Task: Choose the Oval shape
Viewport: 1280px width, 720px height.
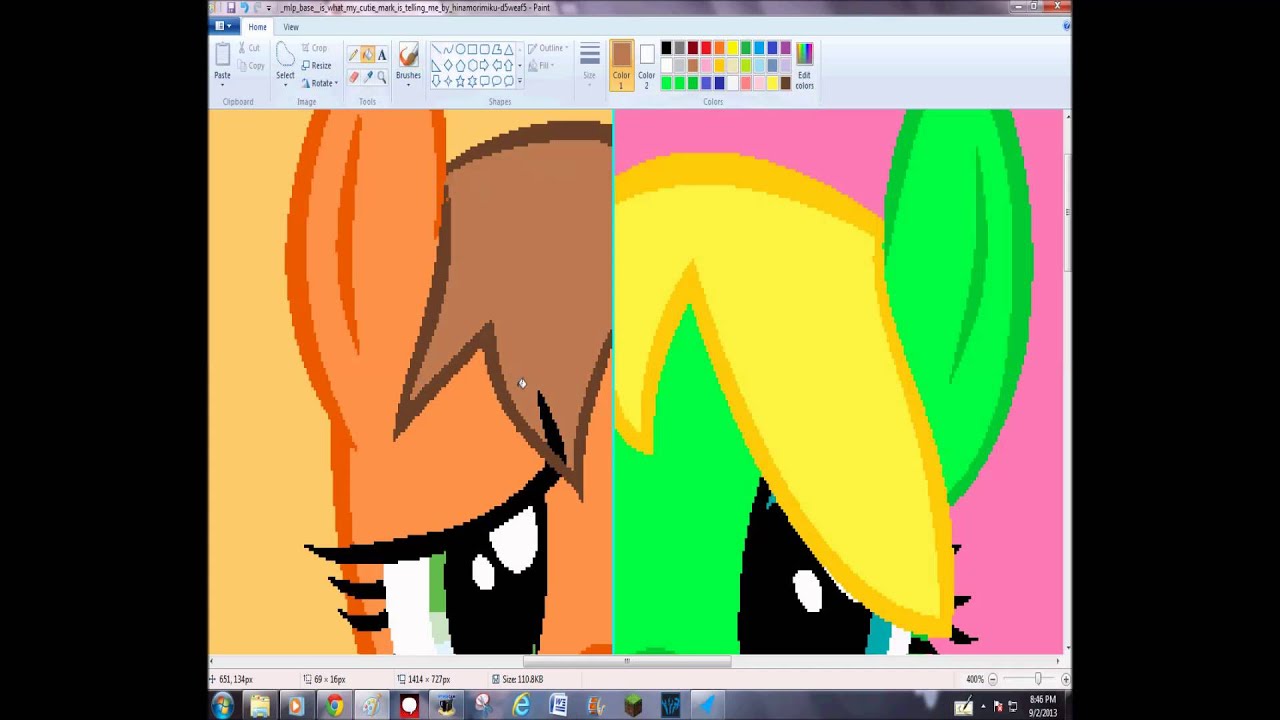Action: click(x=460, y=49)
